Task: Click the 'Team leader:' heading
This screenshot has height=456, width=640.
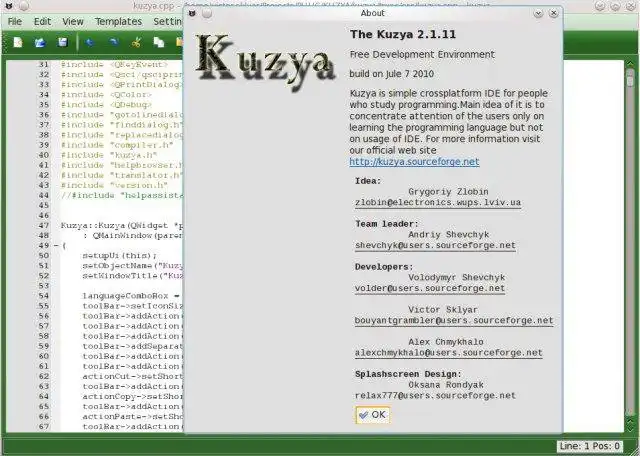Action: 387,224
